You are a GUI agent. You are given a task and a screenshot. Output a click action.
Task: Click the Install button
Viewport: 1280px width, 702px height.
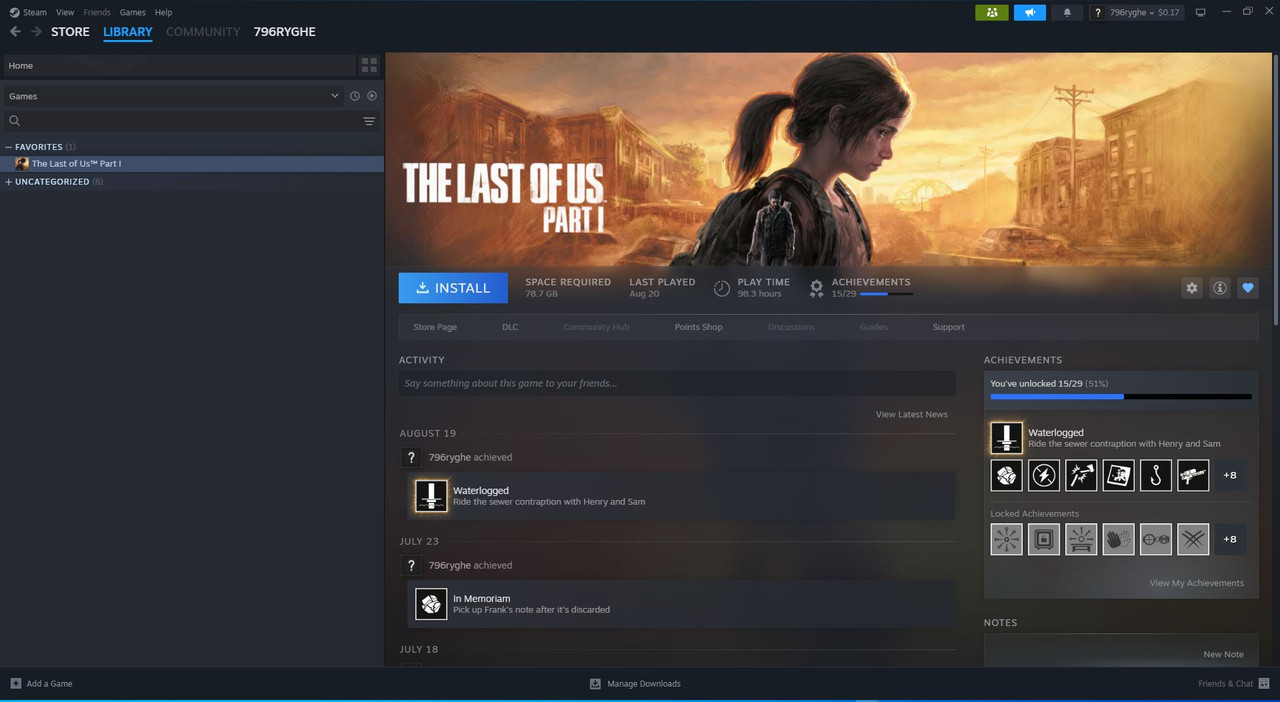point(453,288)
